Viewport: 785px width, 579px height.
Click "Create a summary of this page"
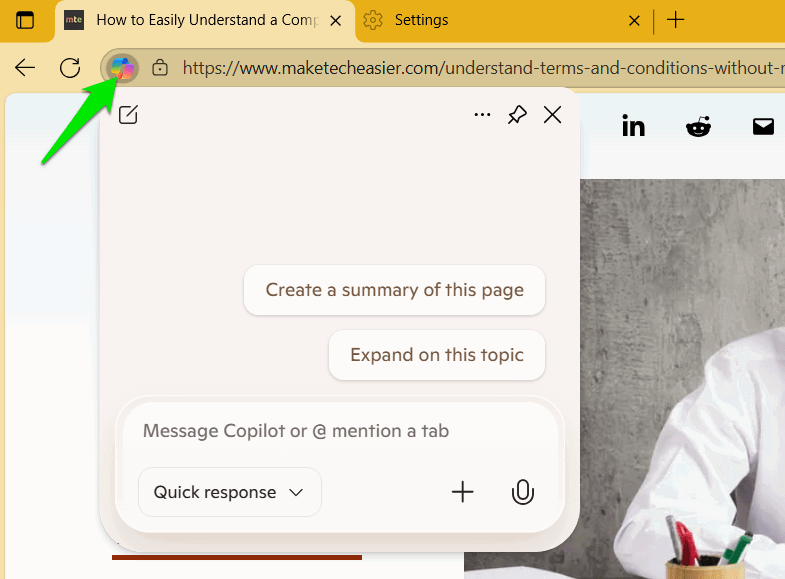(394, 290)
